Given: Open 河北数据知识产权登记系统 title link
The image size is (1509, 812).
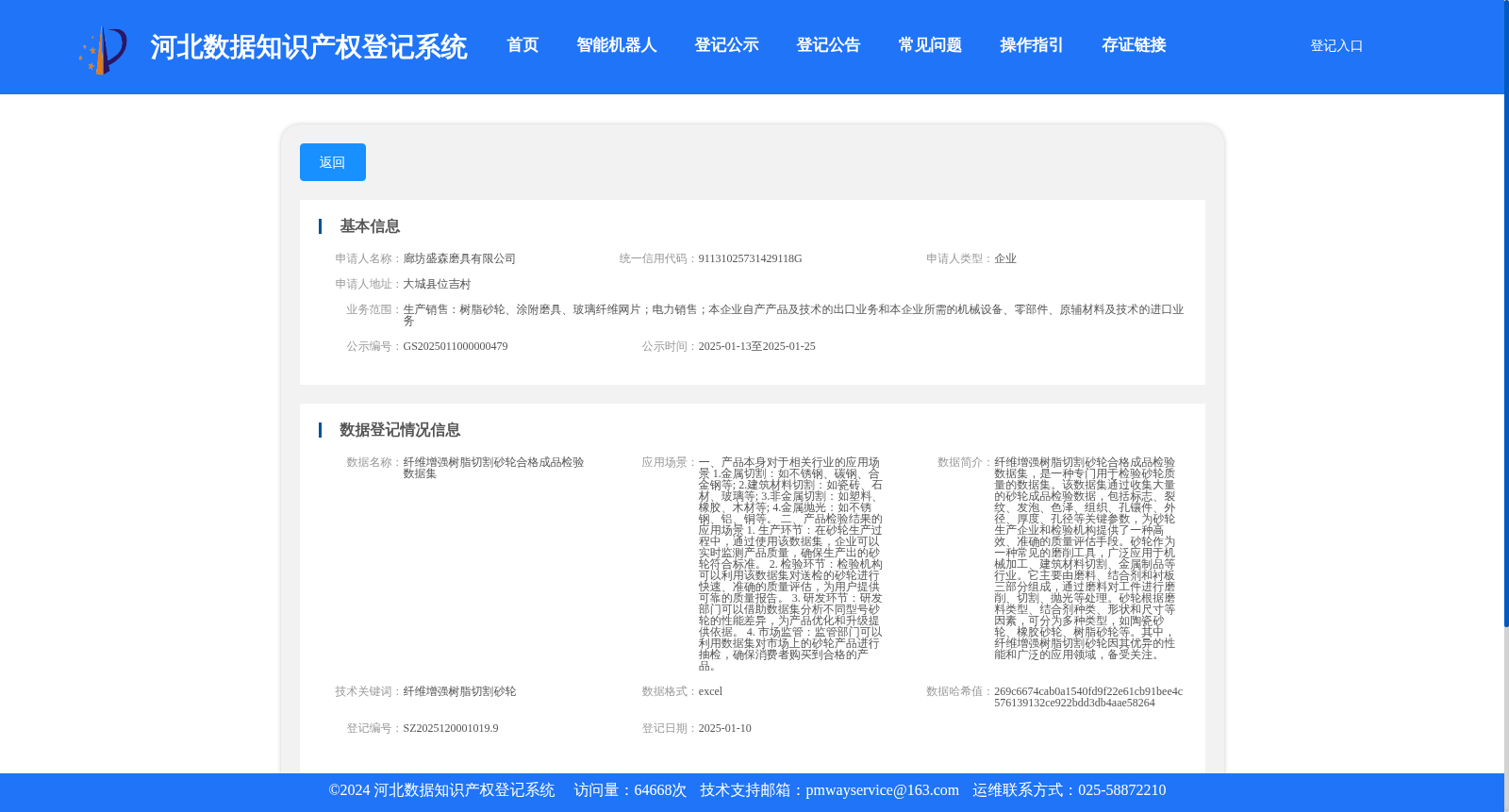Looking at the screenshot, I should point(308,47).
